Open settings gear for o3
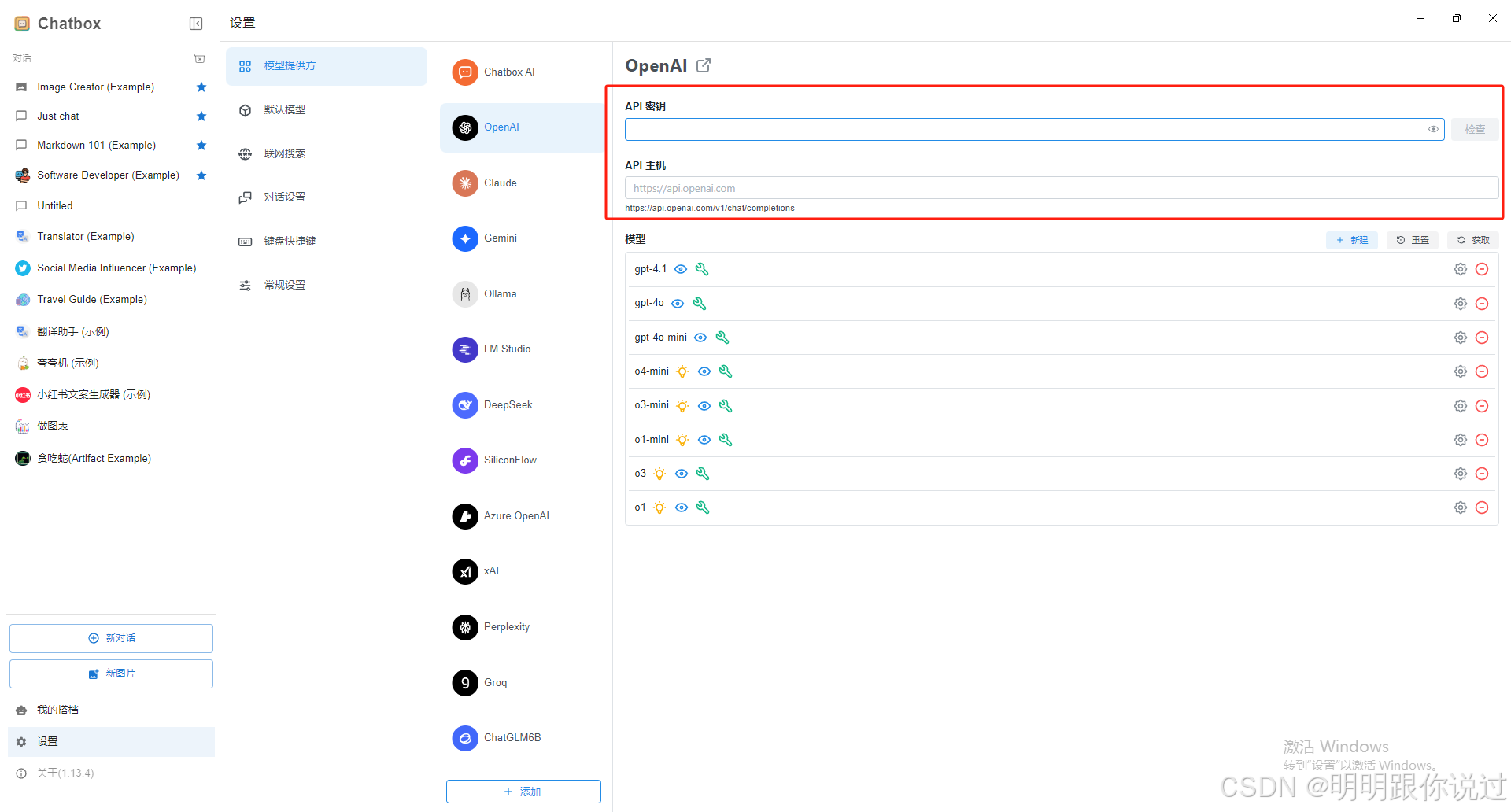 coord(1461,474)
